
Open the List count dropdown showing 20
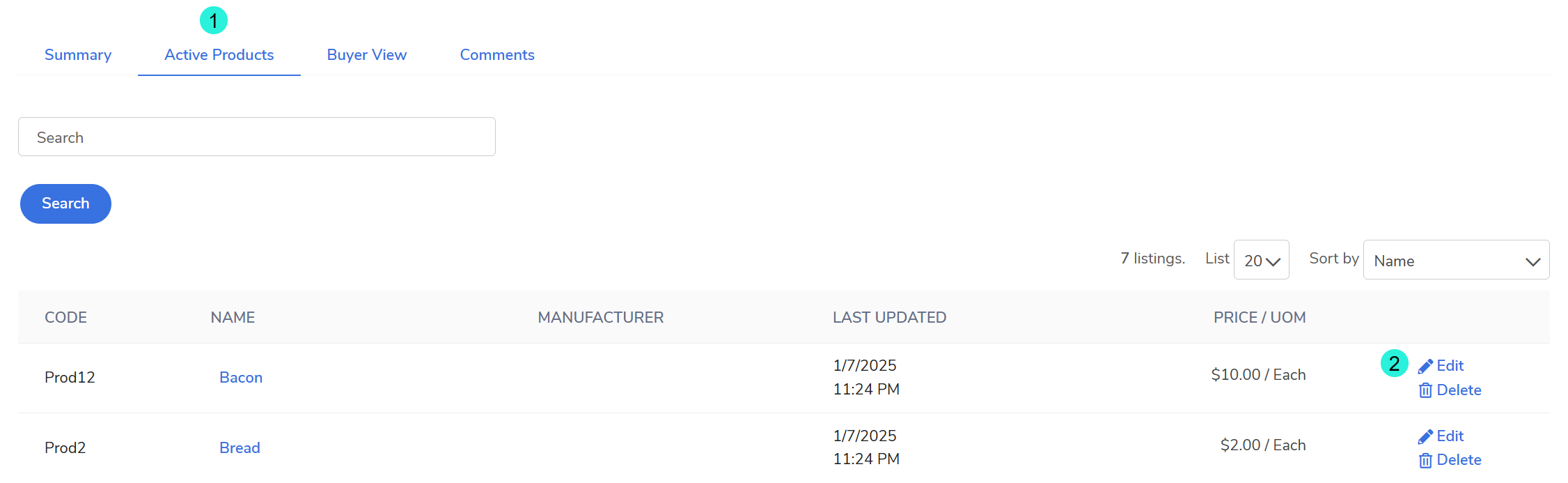pyautogui.click(x=1261, y=260)
